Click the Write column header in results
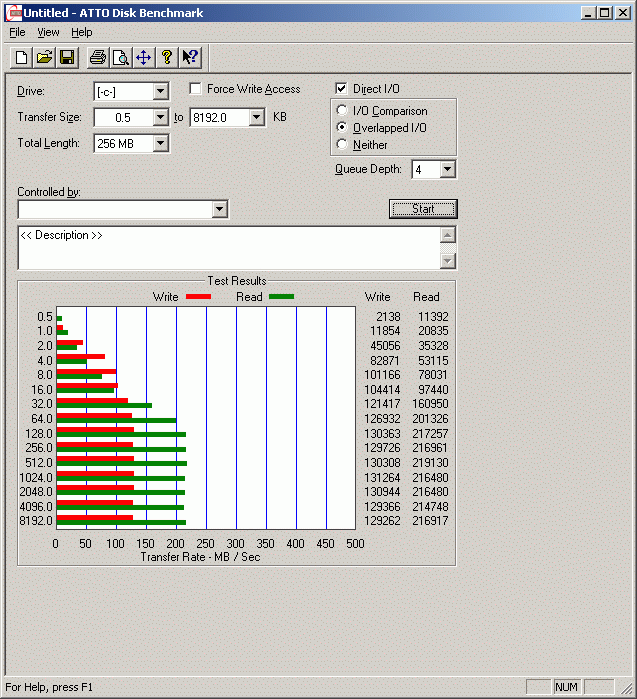Image resolution: width=637 pixels, height=699 pixels. coord(378,297)
